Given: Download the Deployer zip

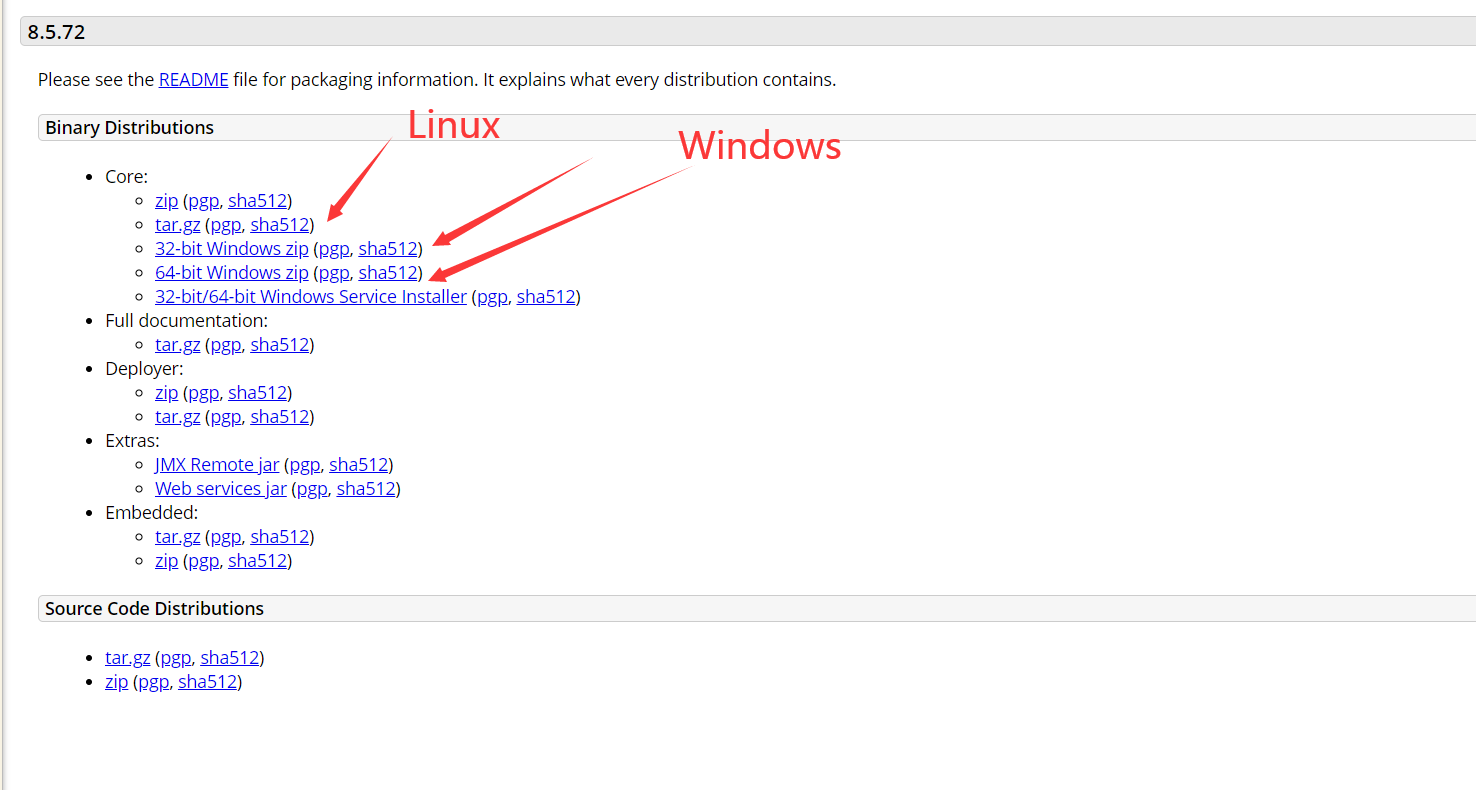Looking at the screenshot, I should click(166, 393).
